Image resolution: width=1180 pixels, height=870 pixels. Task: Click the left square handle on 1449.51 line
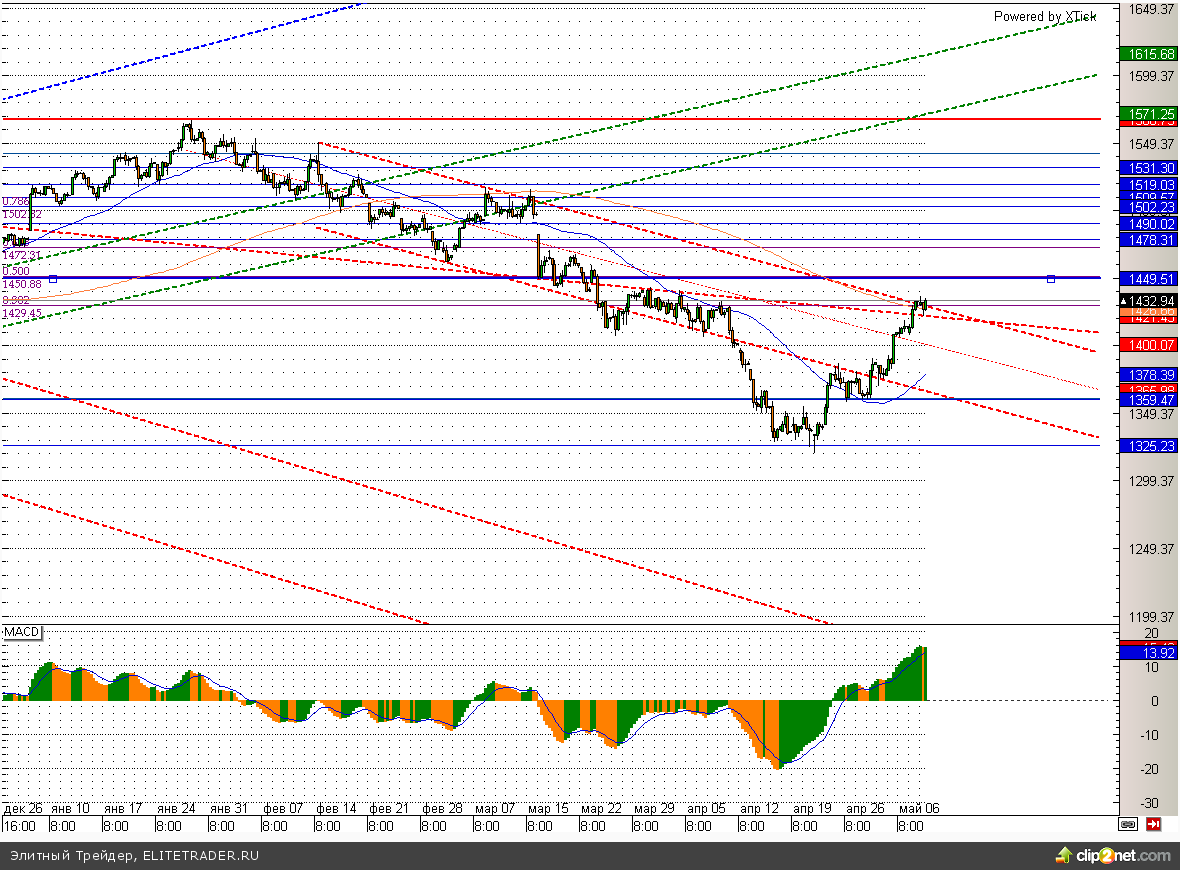[x=53, y=279]
